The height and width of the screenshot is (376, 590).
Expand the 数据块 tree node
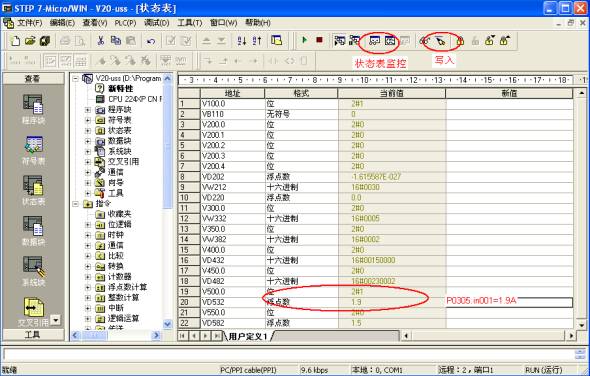point(88,141)
